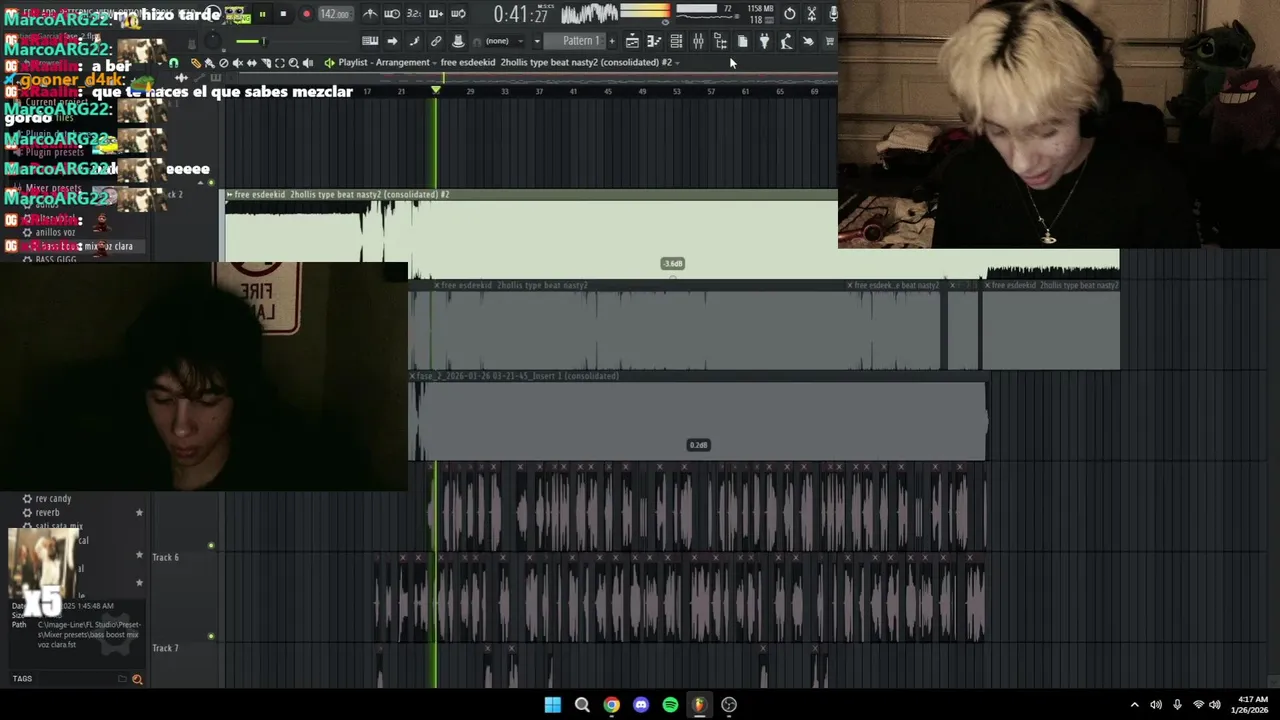Open the Playlist view icon

(x=632, y=41)
